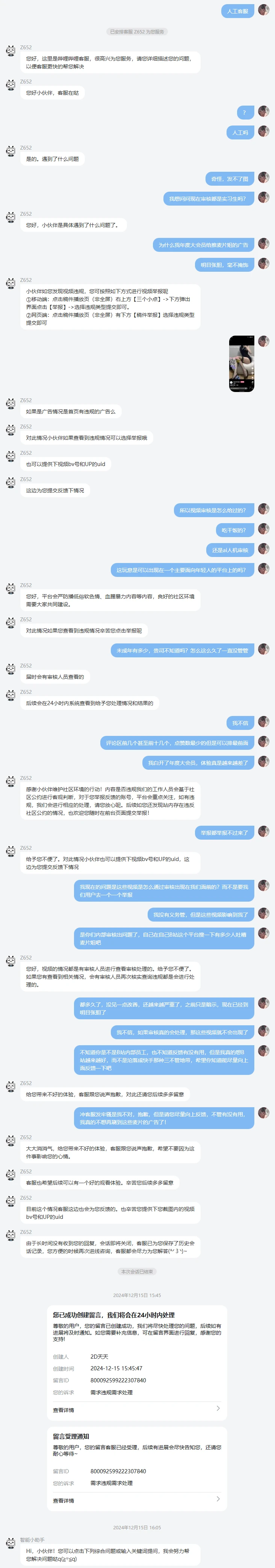Click agent avatar beside "届时会有审核人员查看的"
Viewport: 275px width, 1568px height.
click(11, 669)
